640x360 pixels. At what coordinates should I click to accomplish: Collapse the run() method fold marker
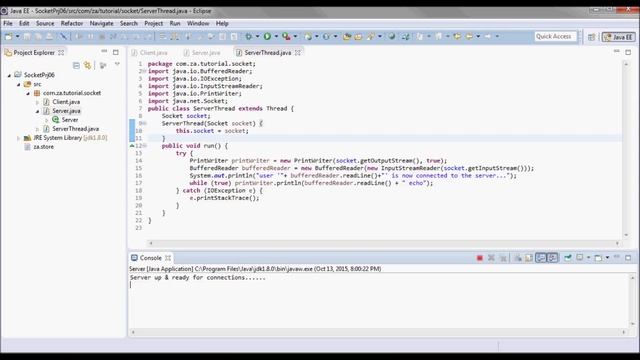click(145, 146)
